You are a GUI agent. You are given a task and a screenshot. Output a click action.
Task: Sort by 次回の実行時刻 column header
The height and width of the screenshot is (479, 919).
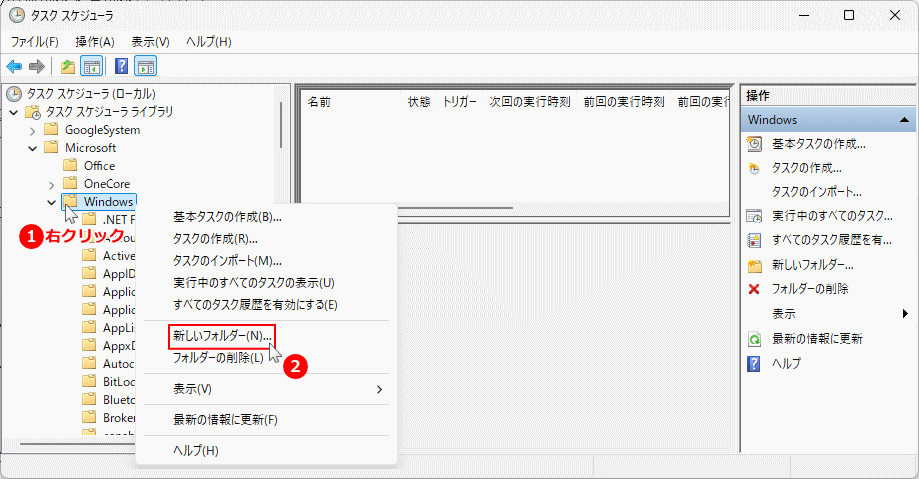(x=530, y=102)
